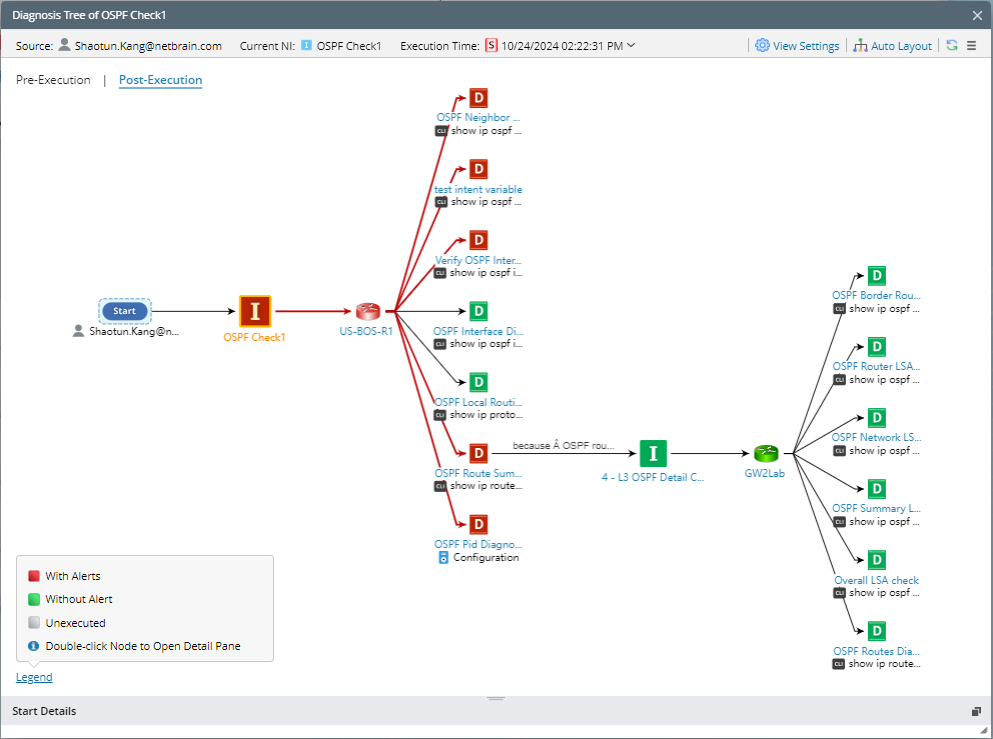Click the OSPF Check1 node label

[255, 337]
